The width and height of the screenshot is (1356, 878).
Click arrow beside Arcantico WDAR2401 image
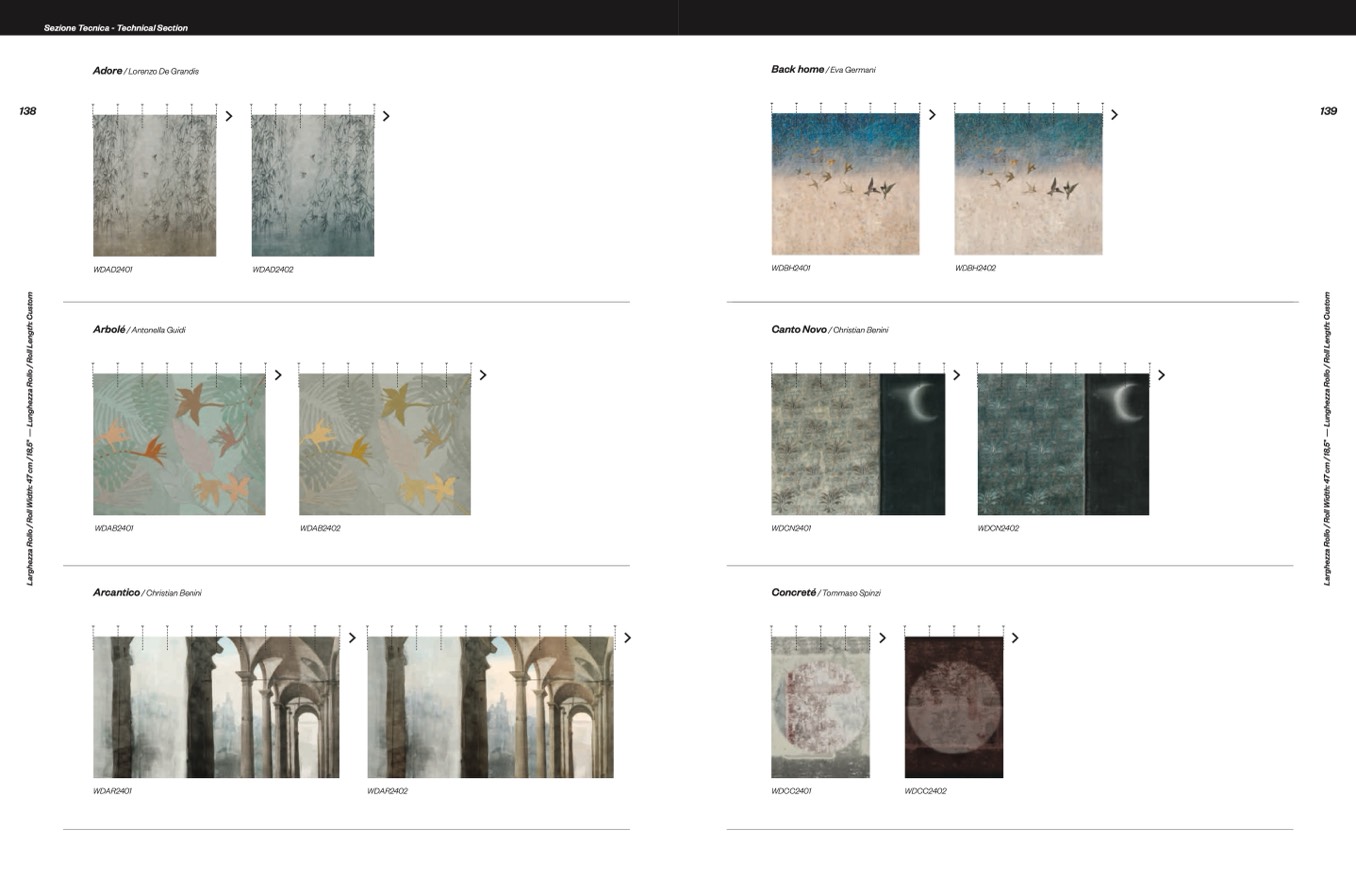point(352,638)
